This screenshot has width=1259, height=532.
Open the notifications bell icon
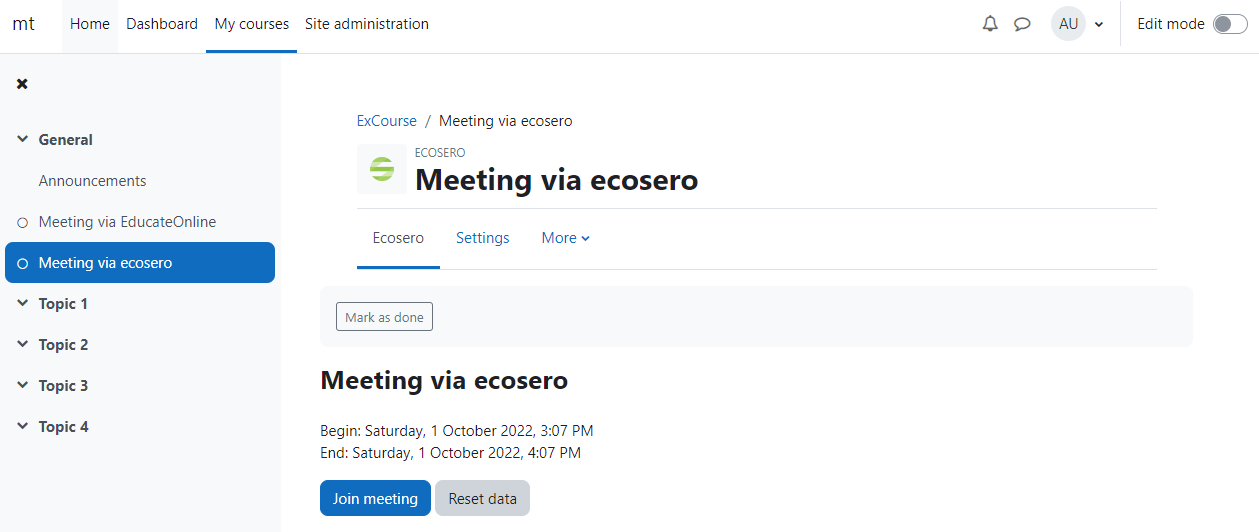click(x=990, y=24)
